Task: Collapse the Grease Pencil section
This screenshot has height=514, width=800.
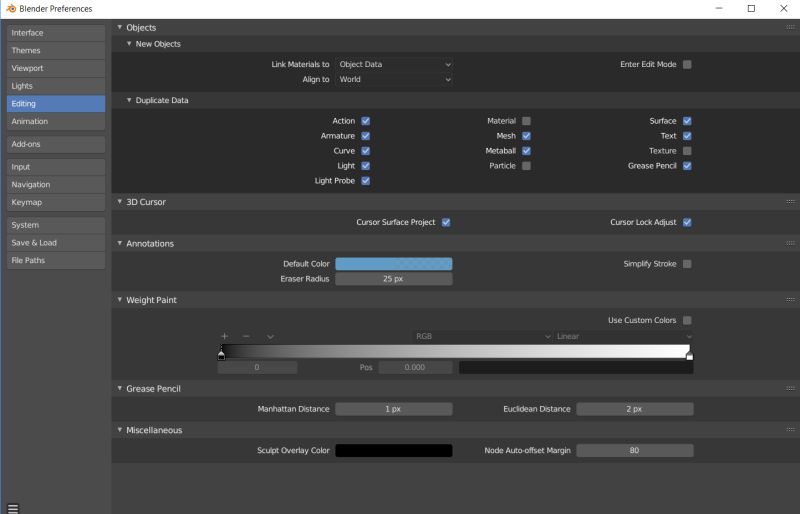Action: 120,388
